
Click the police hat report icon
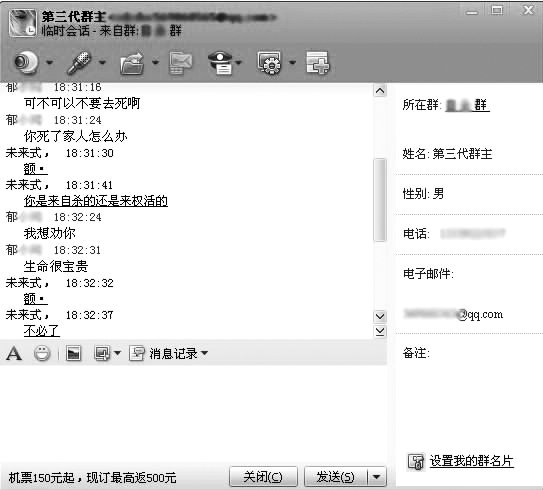point(220,63)
